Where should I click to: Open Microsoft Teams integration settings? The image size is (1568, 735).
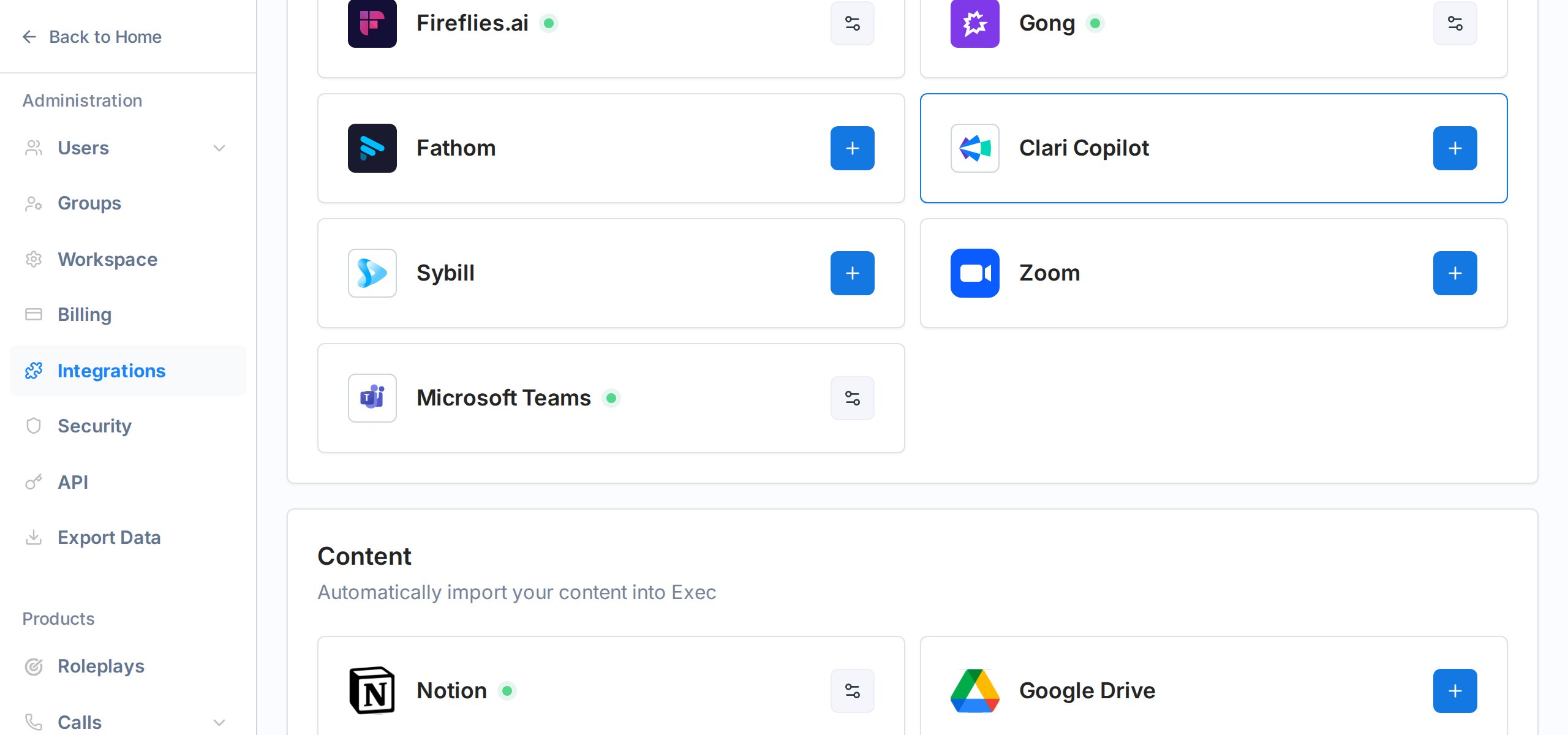point(852,398)
